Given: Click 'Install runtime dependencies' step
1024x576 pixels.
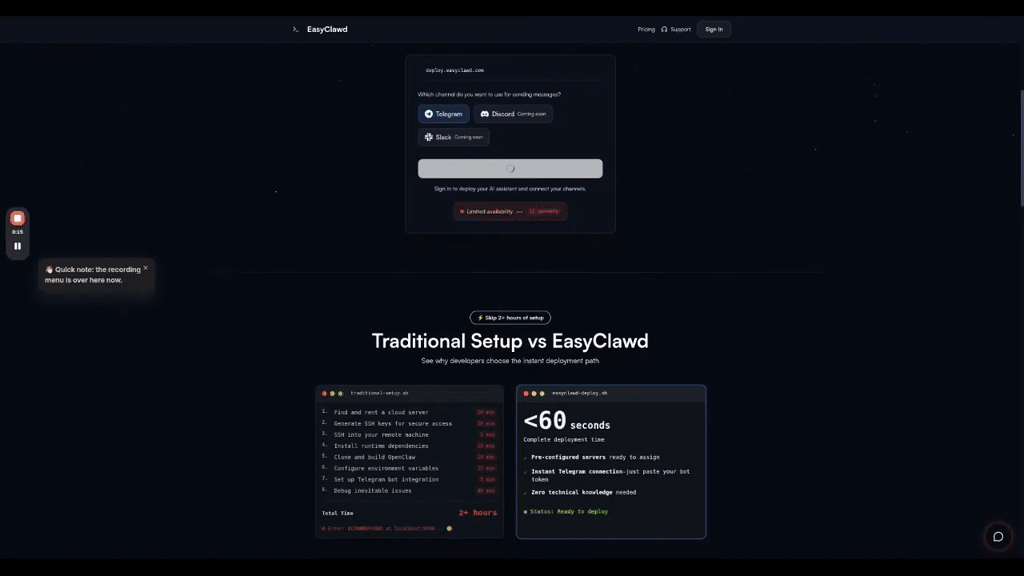Looking at the screenshot, I should (381, 445).
